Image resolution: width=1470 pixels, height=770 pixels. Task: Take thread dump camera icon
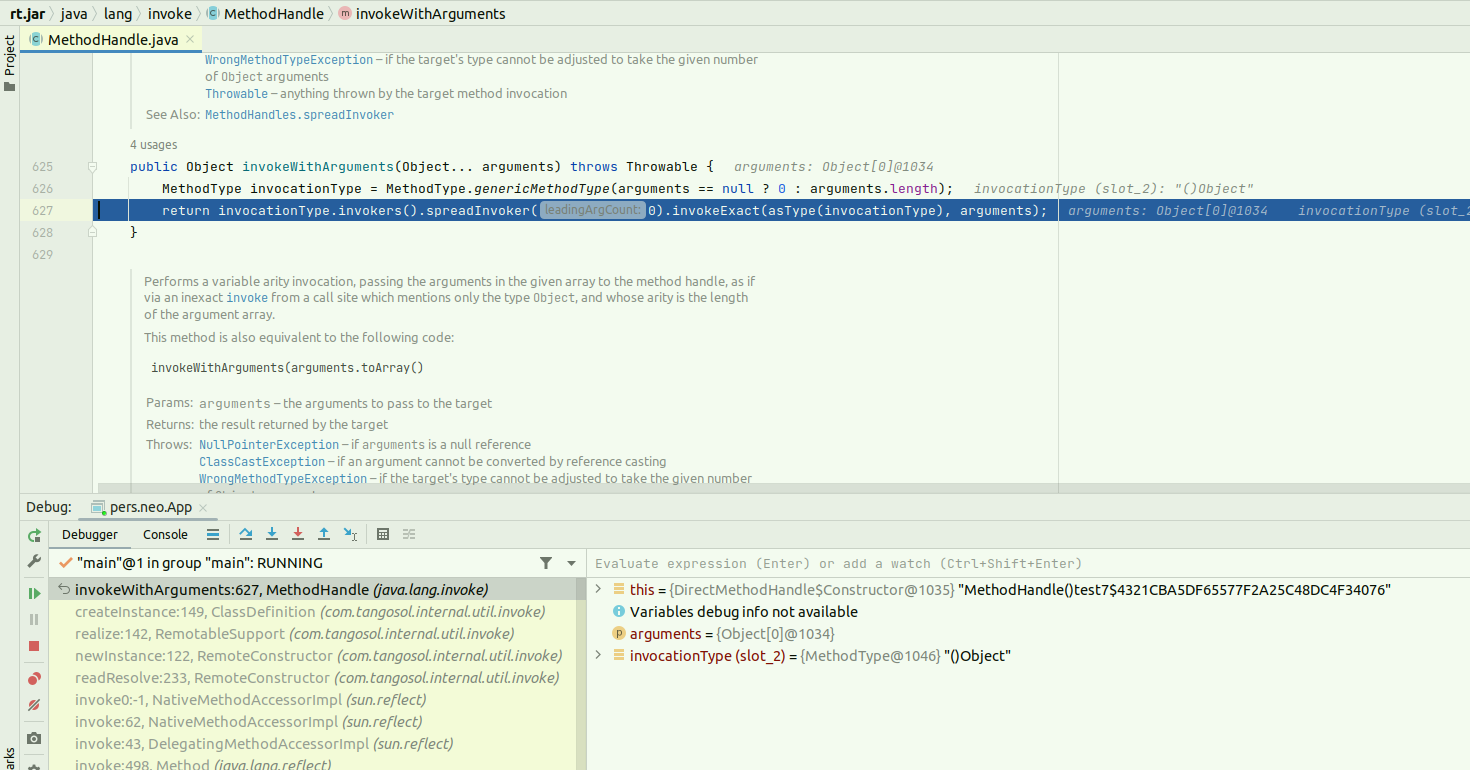coord(34,738)
